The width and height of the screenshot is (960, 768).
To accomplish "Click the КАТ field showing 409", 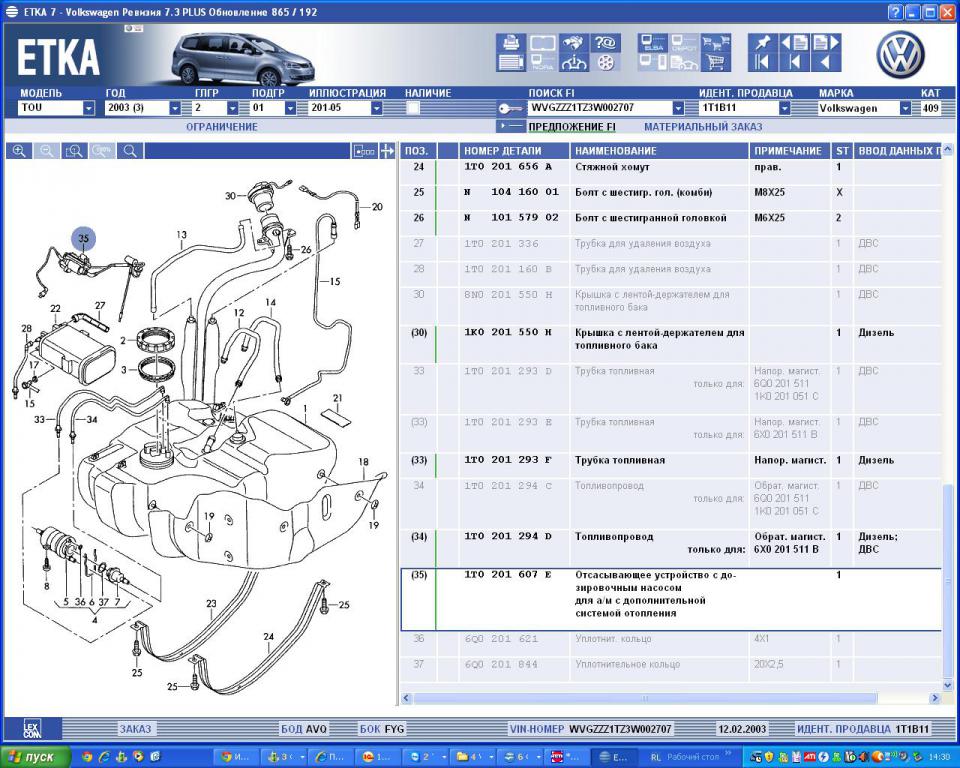I will point(931,108).
